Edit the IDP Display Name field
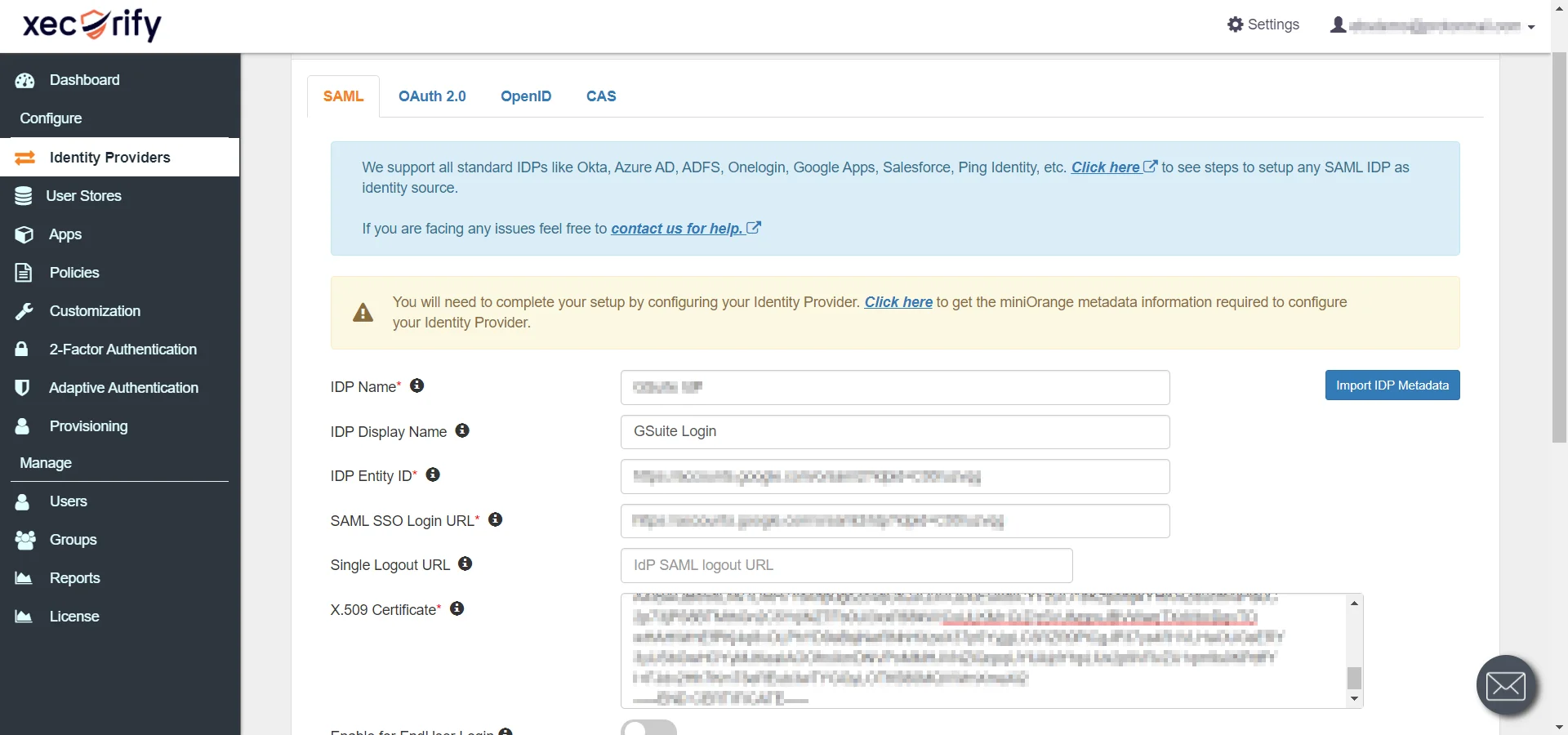The width and height of the screenshot is (1568, 735). (894, 431)
